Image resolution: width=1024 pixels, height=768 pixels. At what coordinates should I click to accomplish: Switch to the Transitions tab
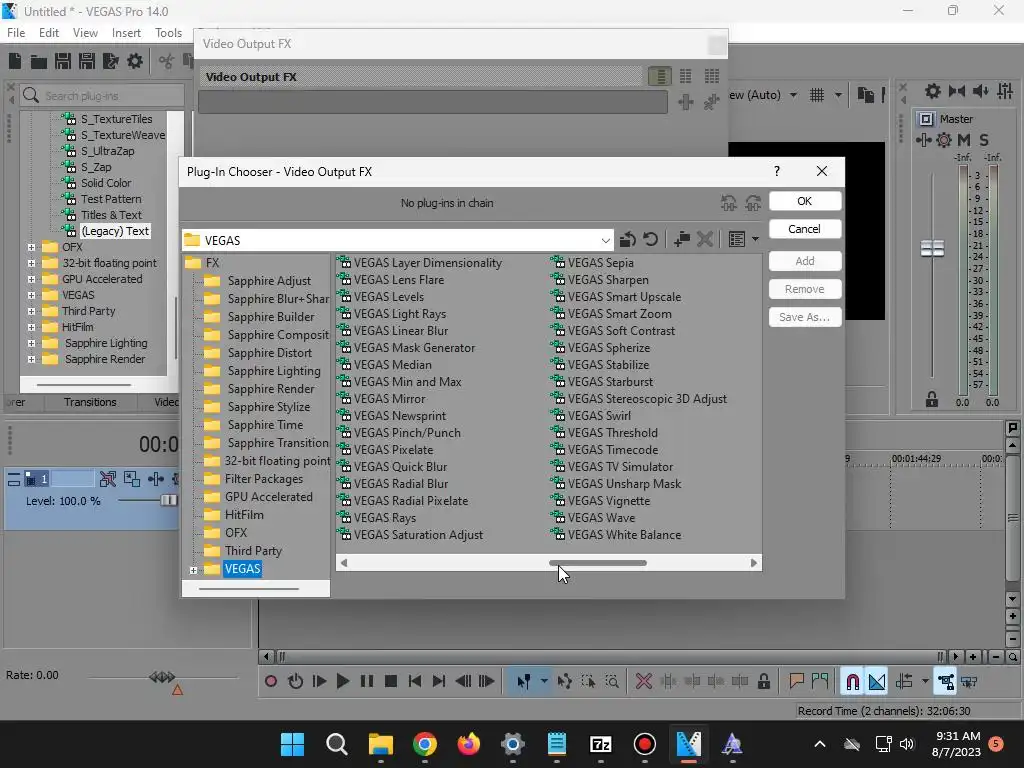[x=90, y=402]
